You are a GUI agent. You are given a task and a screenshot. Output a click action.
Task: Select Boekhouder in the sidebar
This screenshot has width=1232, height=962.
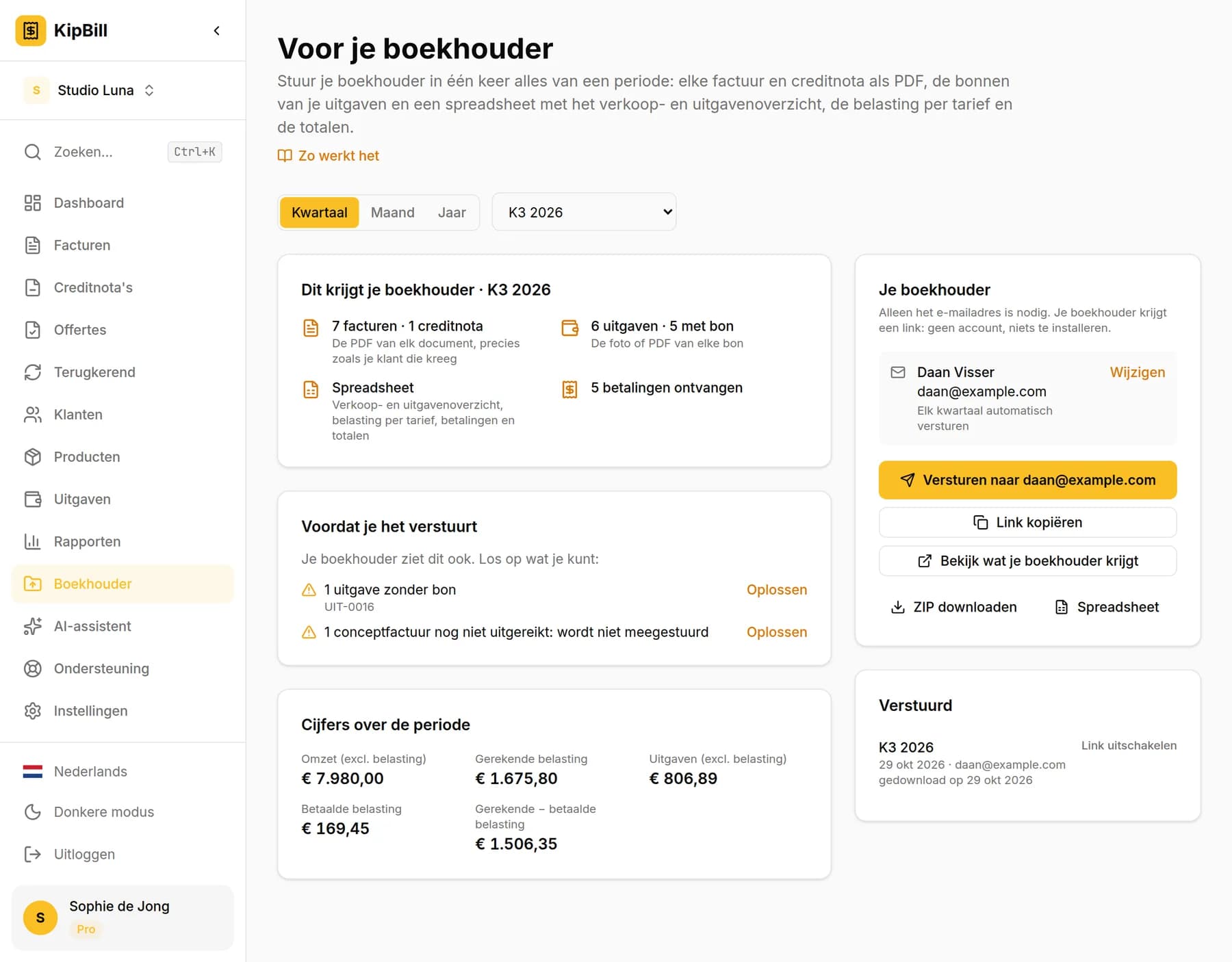[123, 584]
